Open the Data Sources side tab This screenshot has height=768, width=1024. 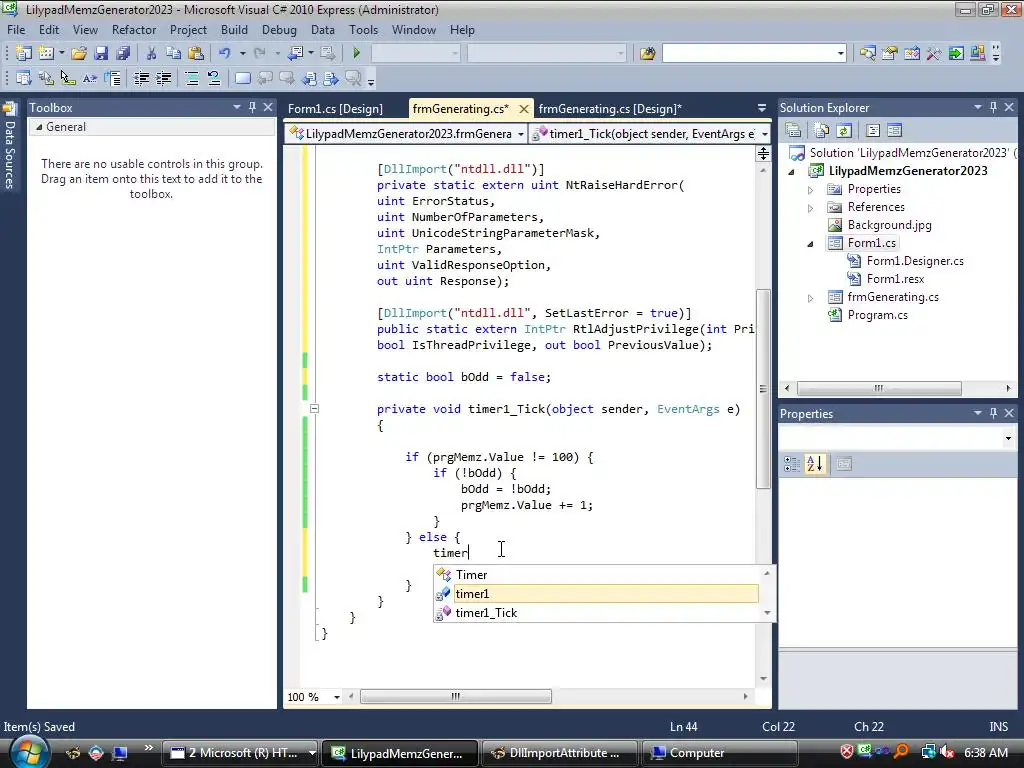pyautogui.click(x=9, y=146)
